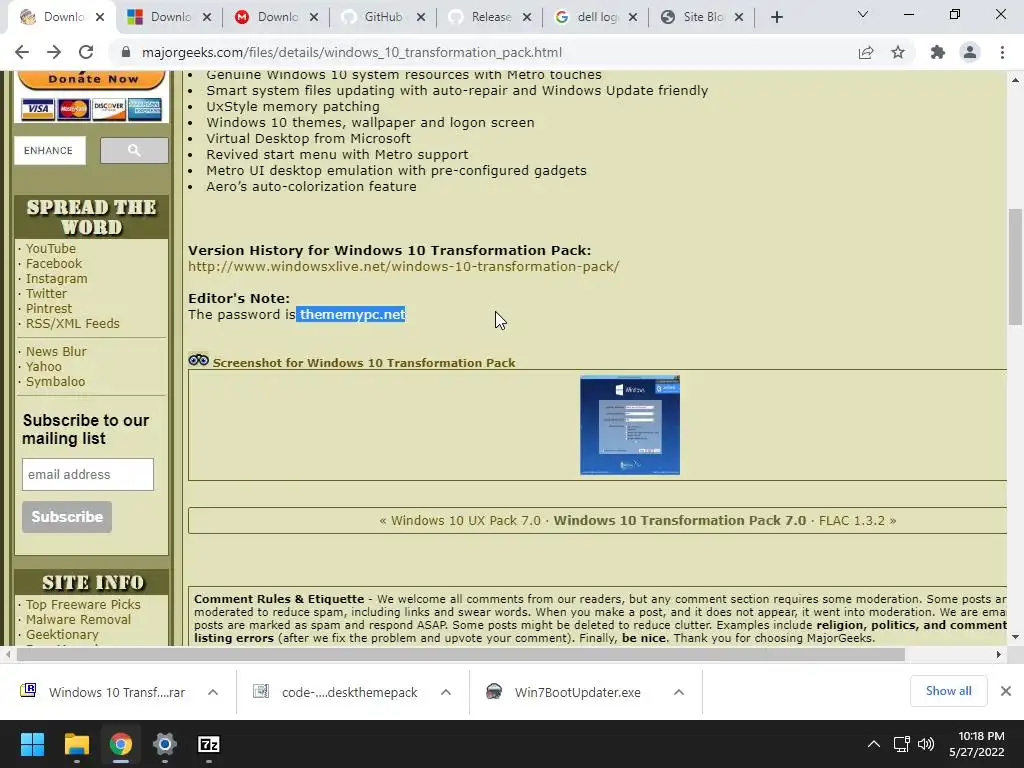
Task: Open the Facebook sidebar link
Action: pyautogui.click(x=54, y=264)
